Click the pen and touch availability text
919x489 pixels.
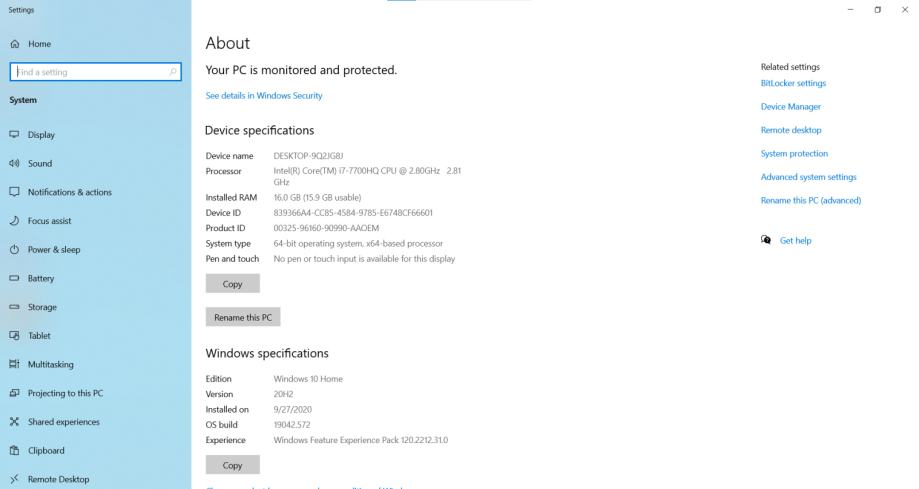click(x=364, y=259)
